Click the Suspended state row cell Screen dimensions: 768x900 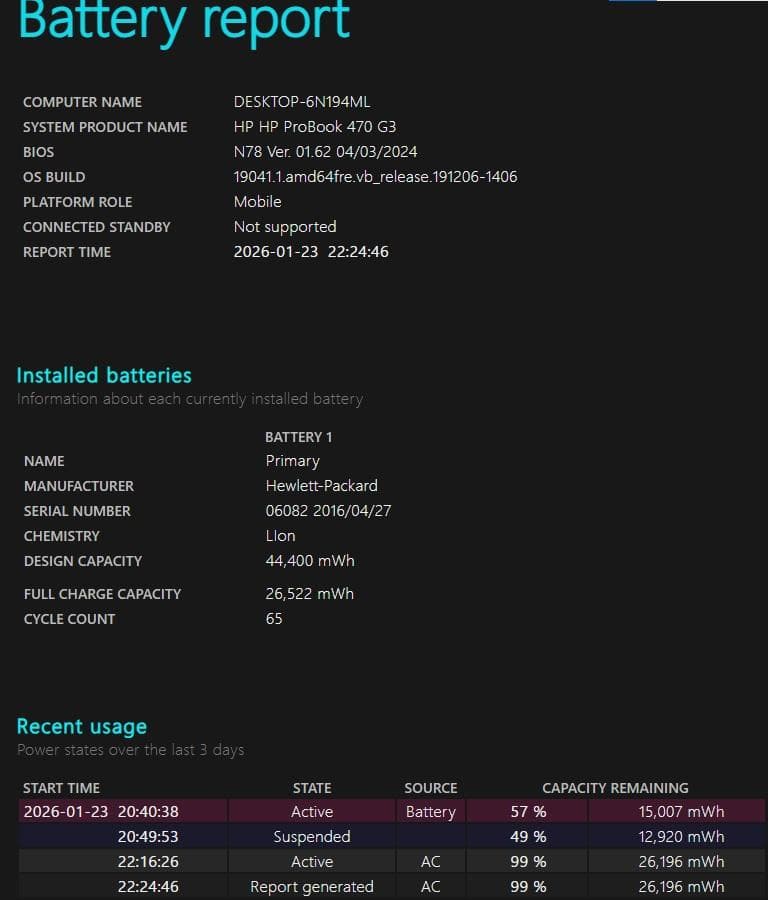tap(312, 837)
